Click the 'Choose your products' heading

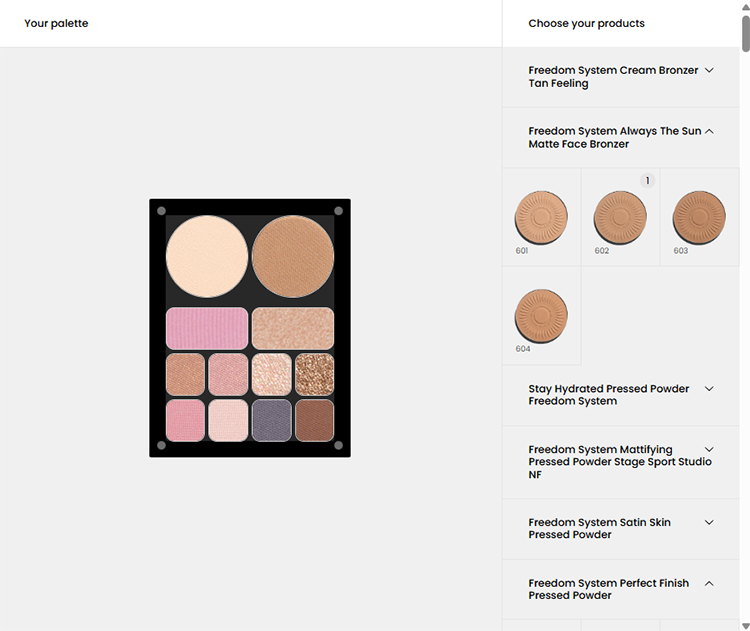pyautogui.click(x=586, y=23)
